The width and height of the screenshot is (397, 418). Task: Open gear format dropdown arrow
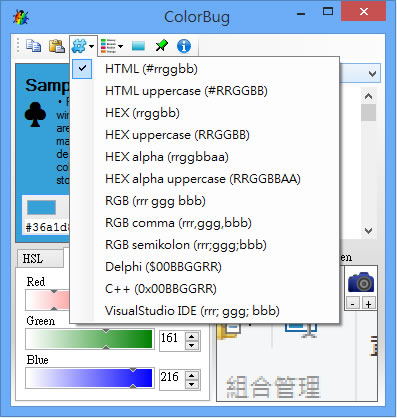pos(91,46)
